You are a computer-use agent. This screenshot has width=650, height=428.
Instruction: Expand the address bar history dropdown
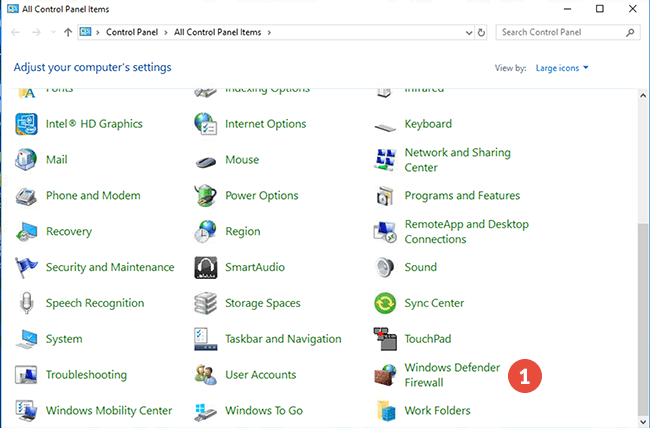tap(468, 32)
